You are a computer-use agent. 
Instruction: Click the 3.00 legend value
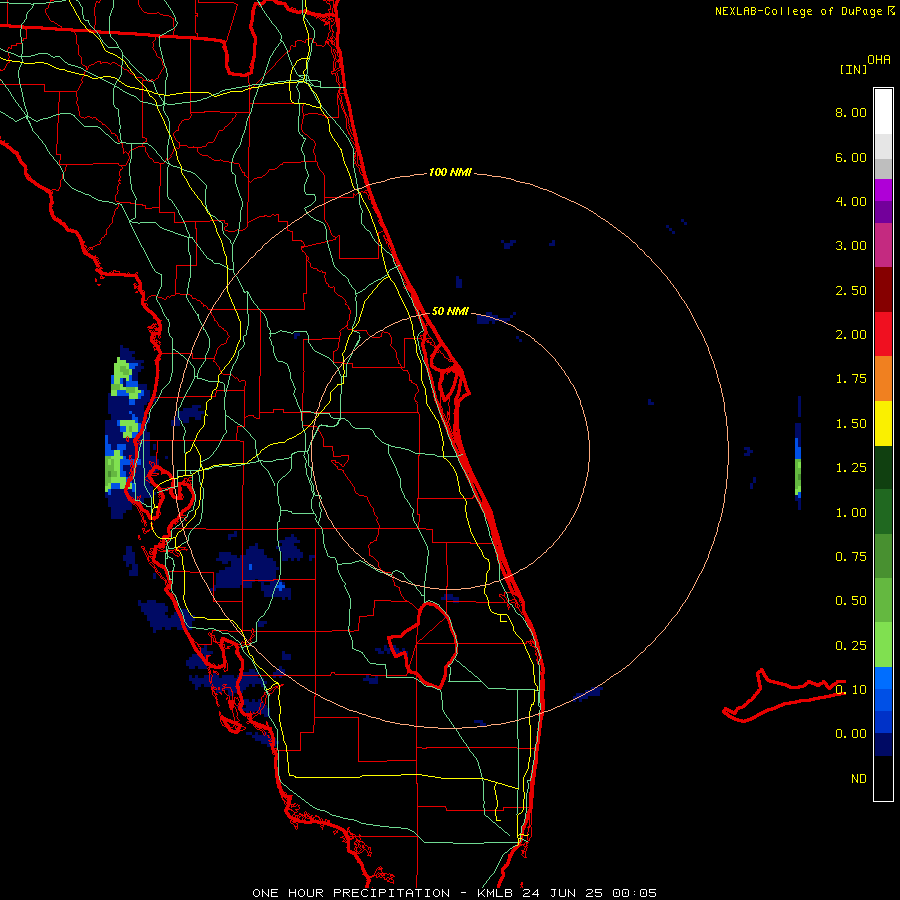pyautogui.click(x=851, y=246)
